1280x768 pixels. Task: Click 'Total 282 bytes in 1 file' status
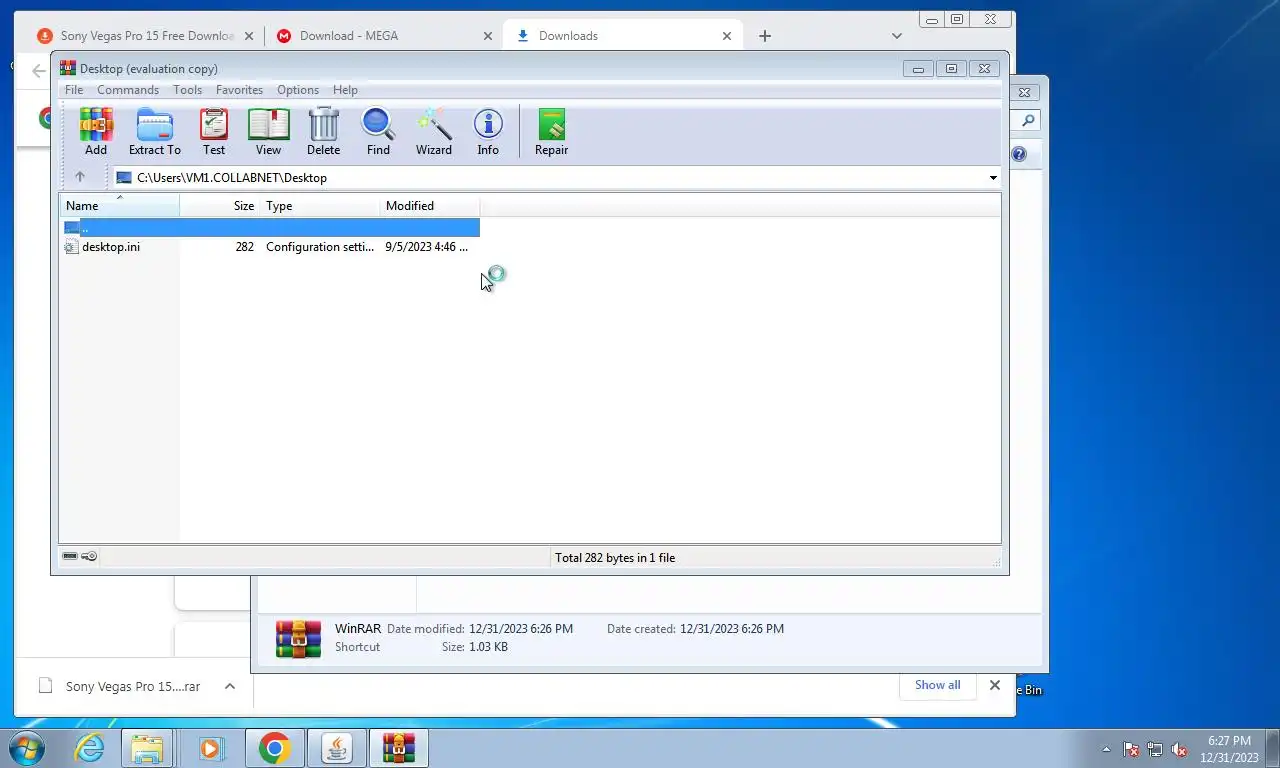click(x=615, y=558)
